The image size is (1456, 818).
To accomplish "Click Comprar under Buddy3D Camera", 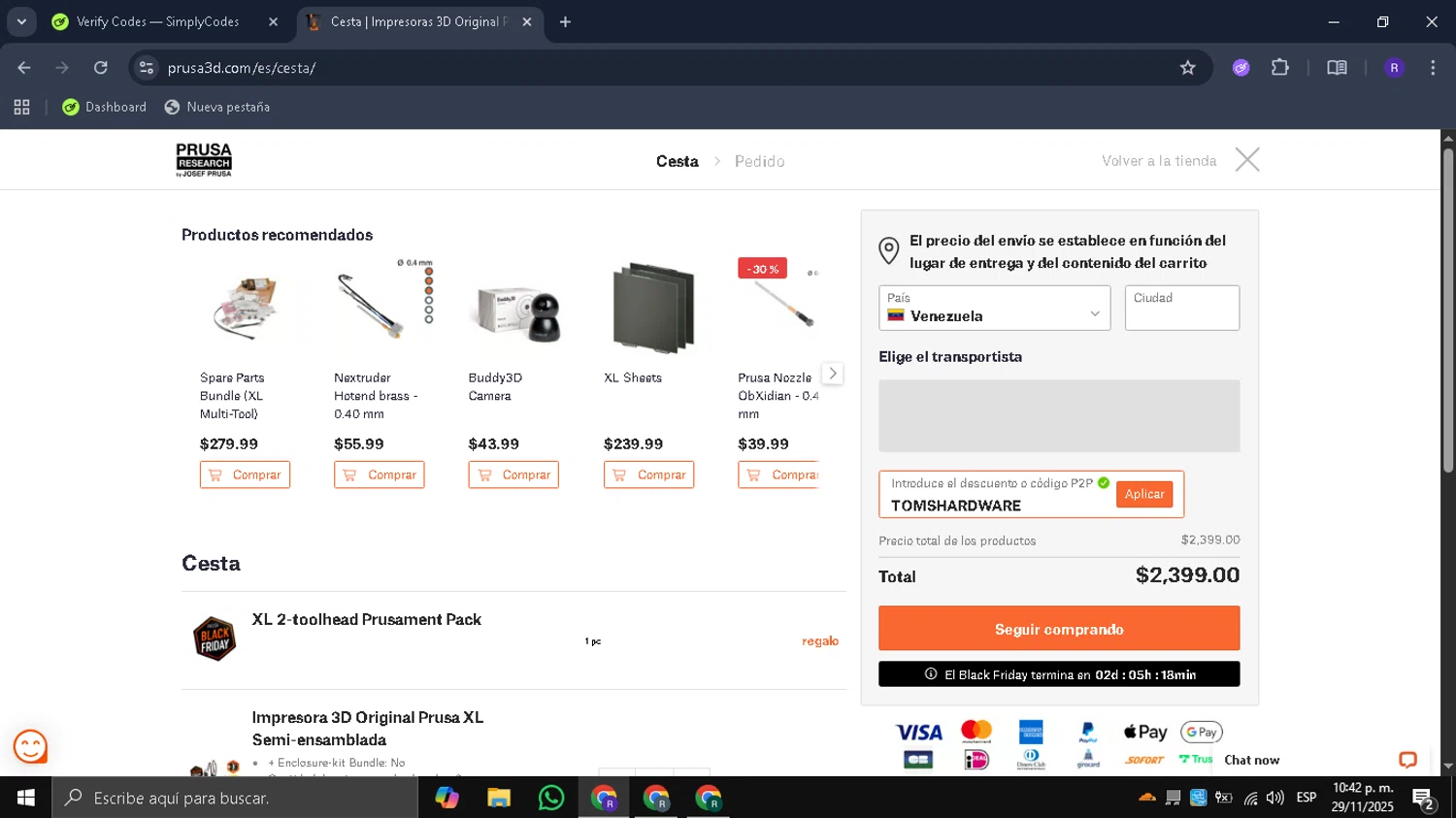I will (x=513, y=474).
